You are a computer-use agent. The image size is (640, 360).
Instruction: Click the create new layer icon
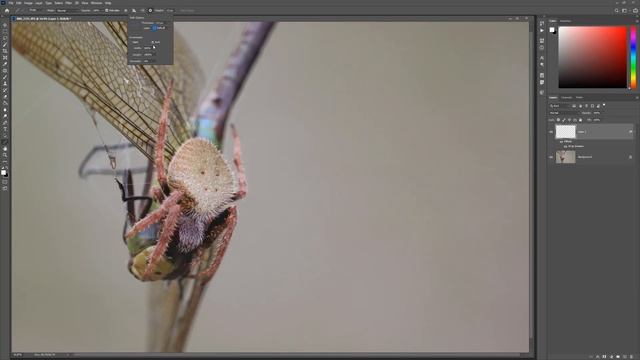click(624, 357)
